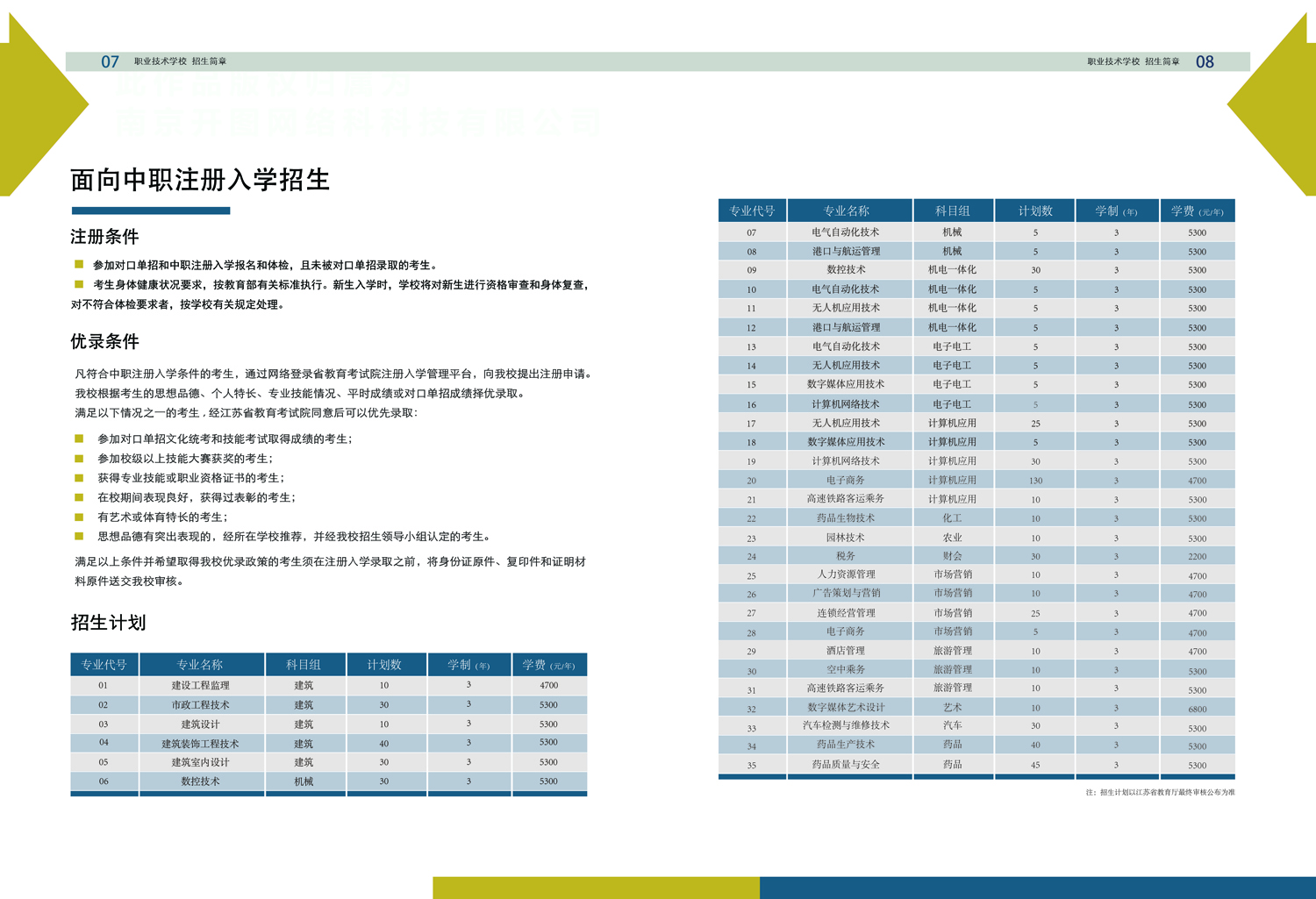Click the 130 plan count for 电子商务
Viewport: 1316px width, 899px height.
1035,480
